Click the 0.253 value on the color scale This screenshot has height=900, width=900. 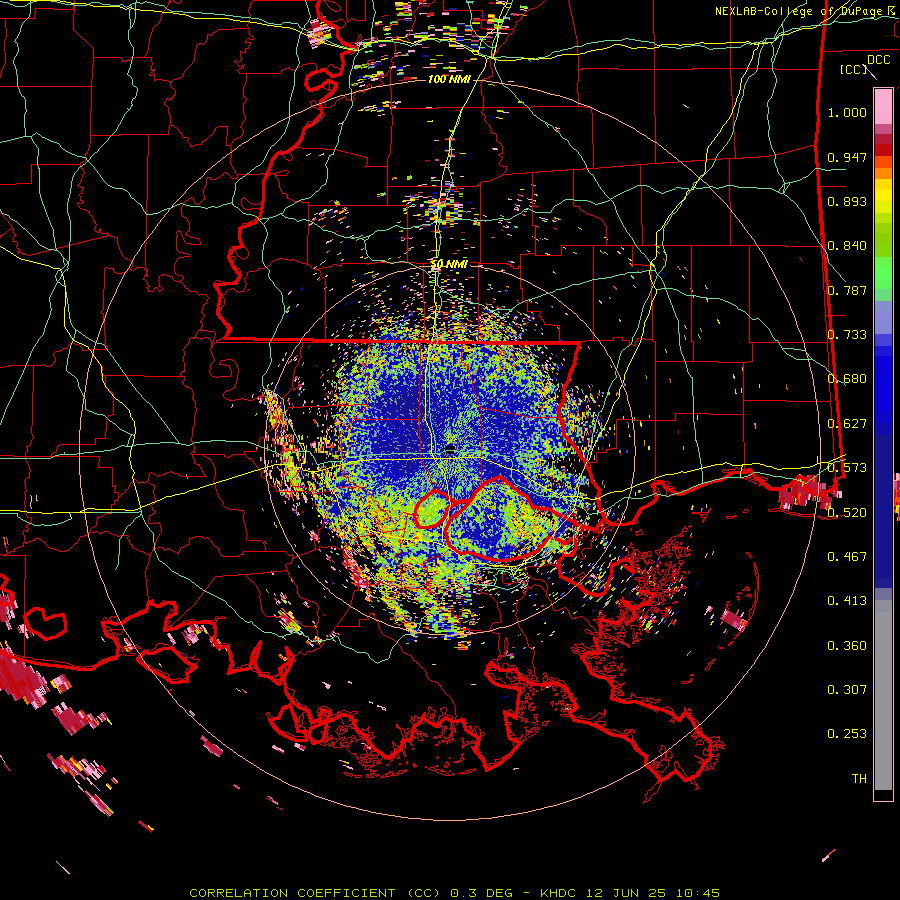(x=847, y=734)
